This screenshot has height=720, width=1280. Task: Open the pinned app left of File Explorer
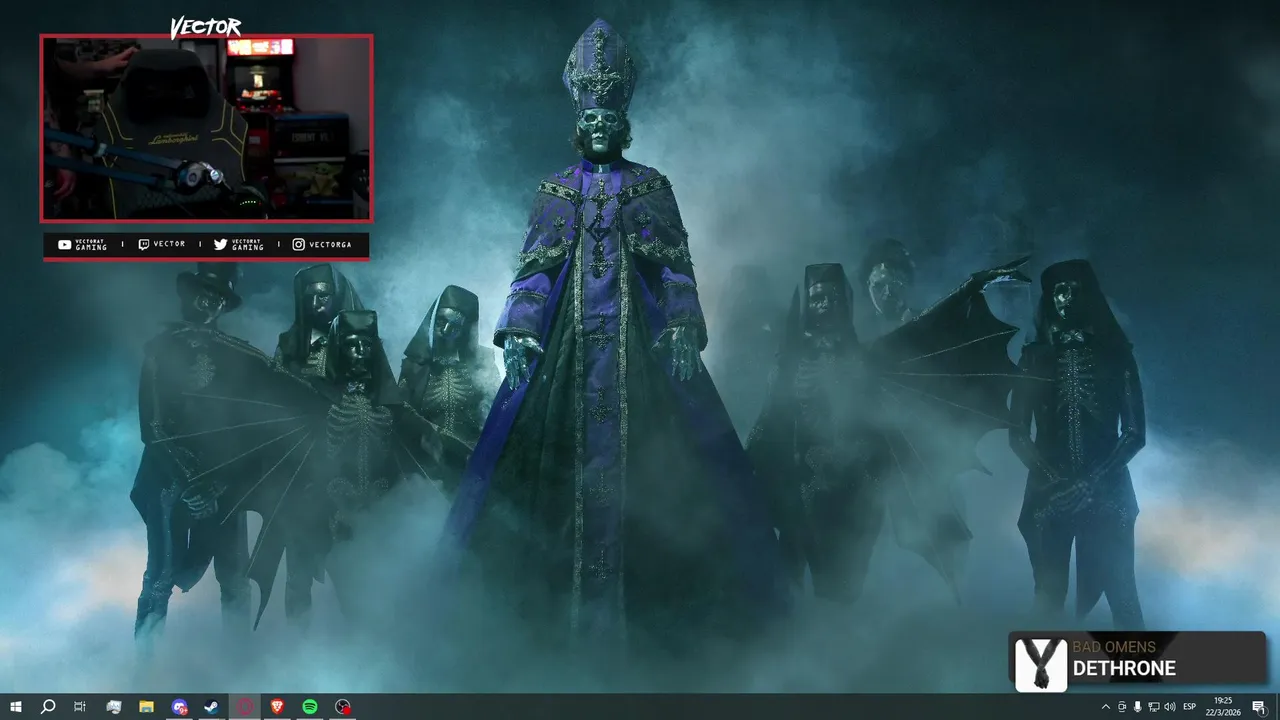point(113,707)
